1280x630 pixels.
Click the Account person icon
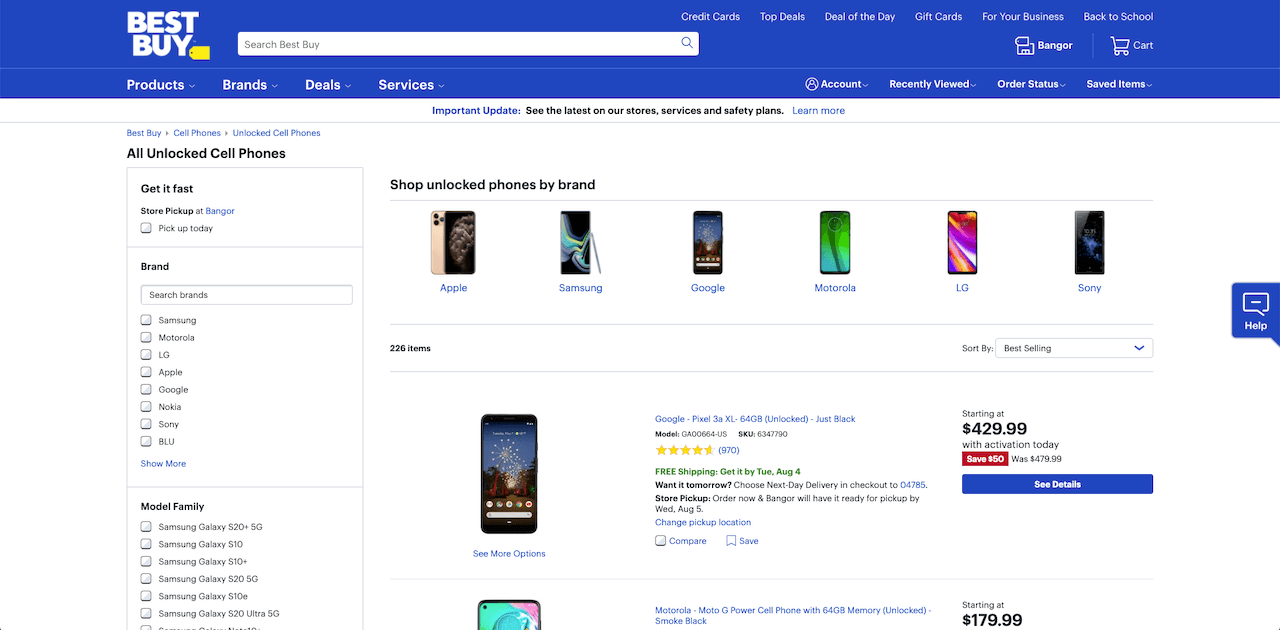(x=811, y=84)
